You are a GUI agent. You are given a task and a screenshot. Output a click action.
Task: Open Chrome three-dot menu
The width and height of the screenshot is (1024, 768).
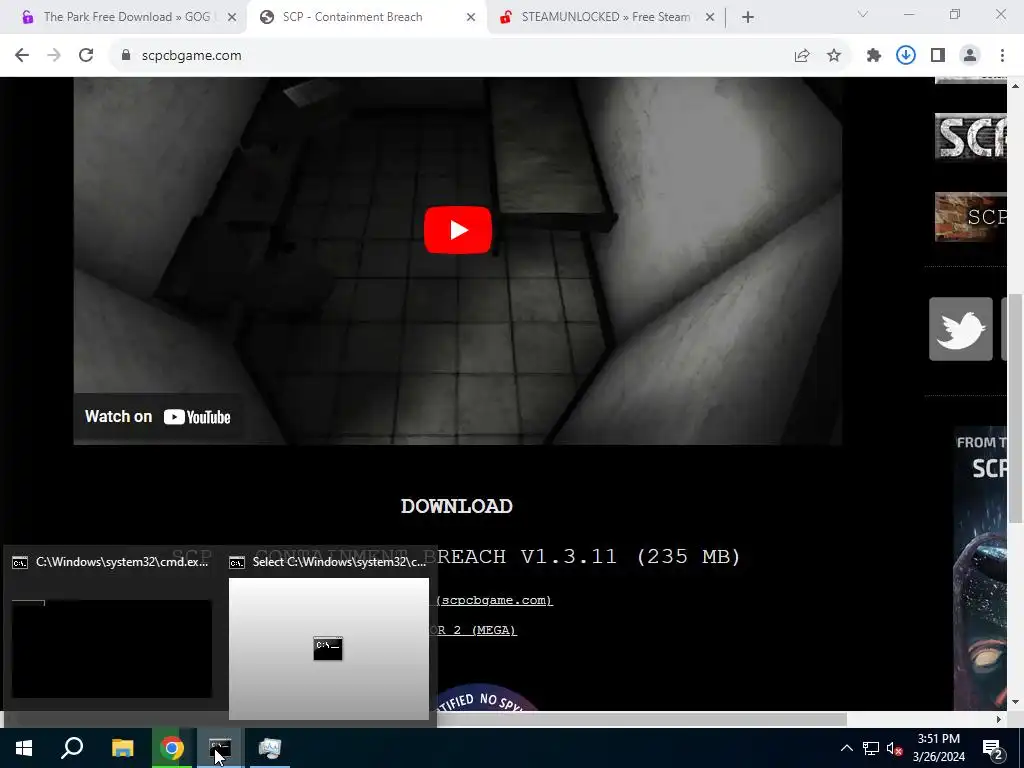[x=1002, y=56]
